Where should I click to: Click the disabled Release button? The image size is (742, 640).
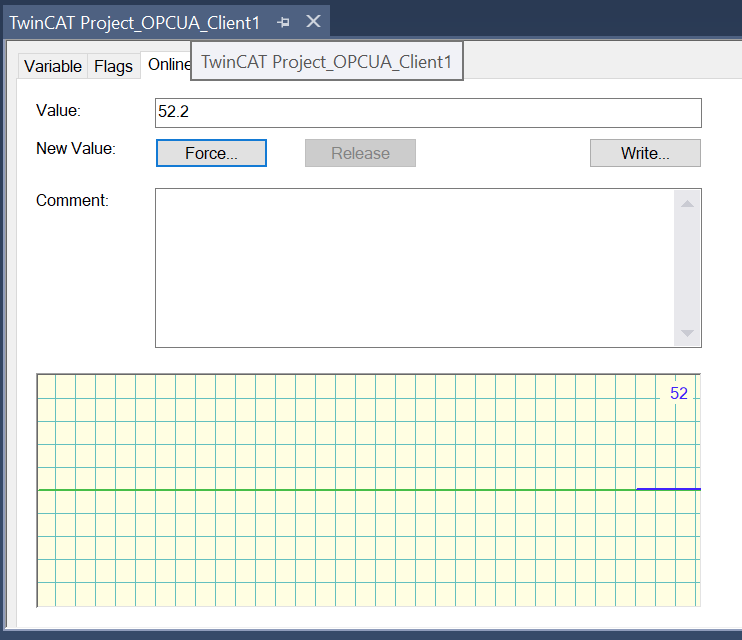(x=360, y=153)
